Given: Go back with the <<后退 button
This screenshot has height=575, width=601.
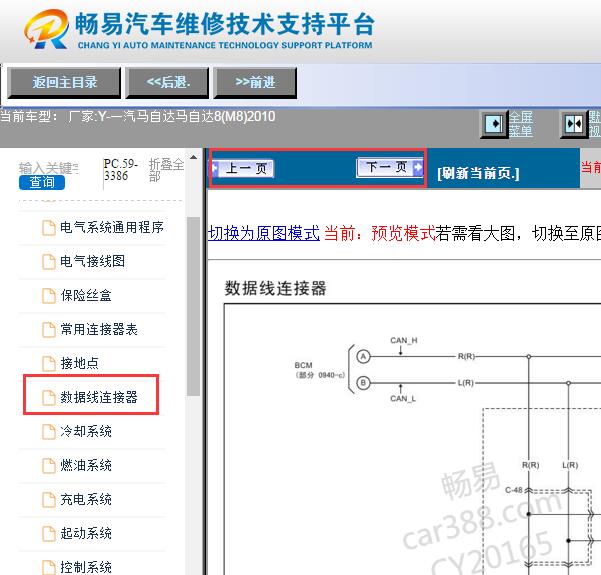Looking at the screenshot, I should 167,82.
